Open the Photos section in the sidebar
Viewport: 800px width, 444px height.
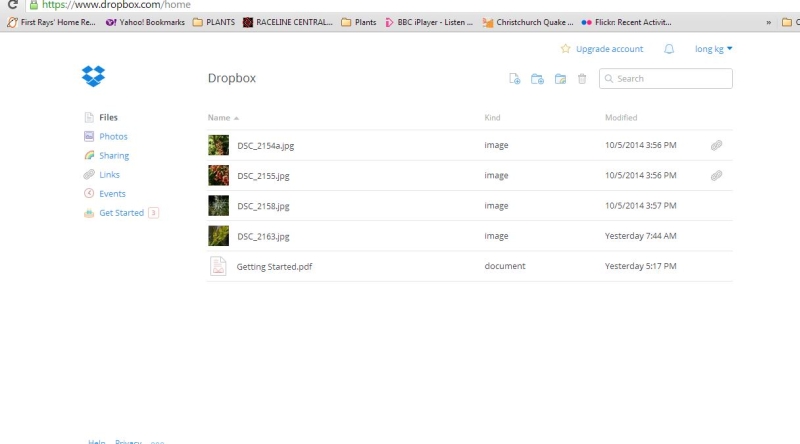coord(113,137)
